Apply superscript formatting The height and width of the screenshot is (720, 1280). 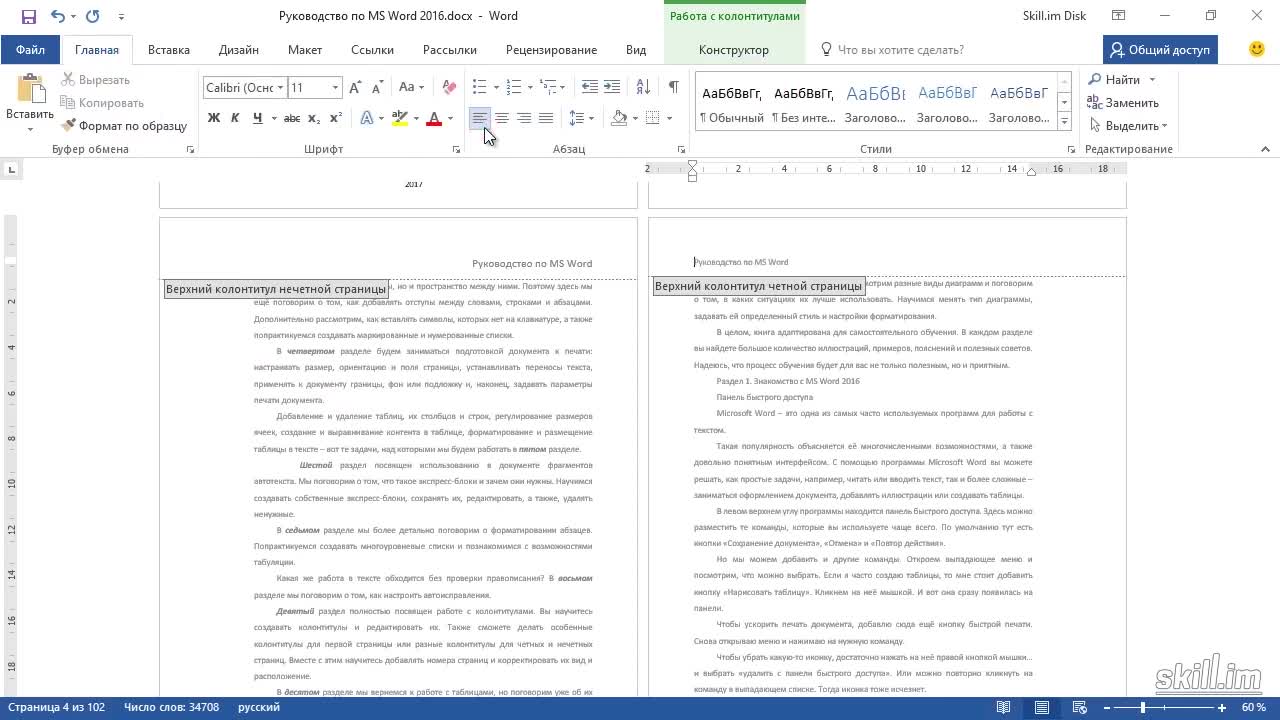(336, 118)
